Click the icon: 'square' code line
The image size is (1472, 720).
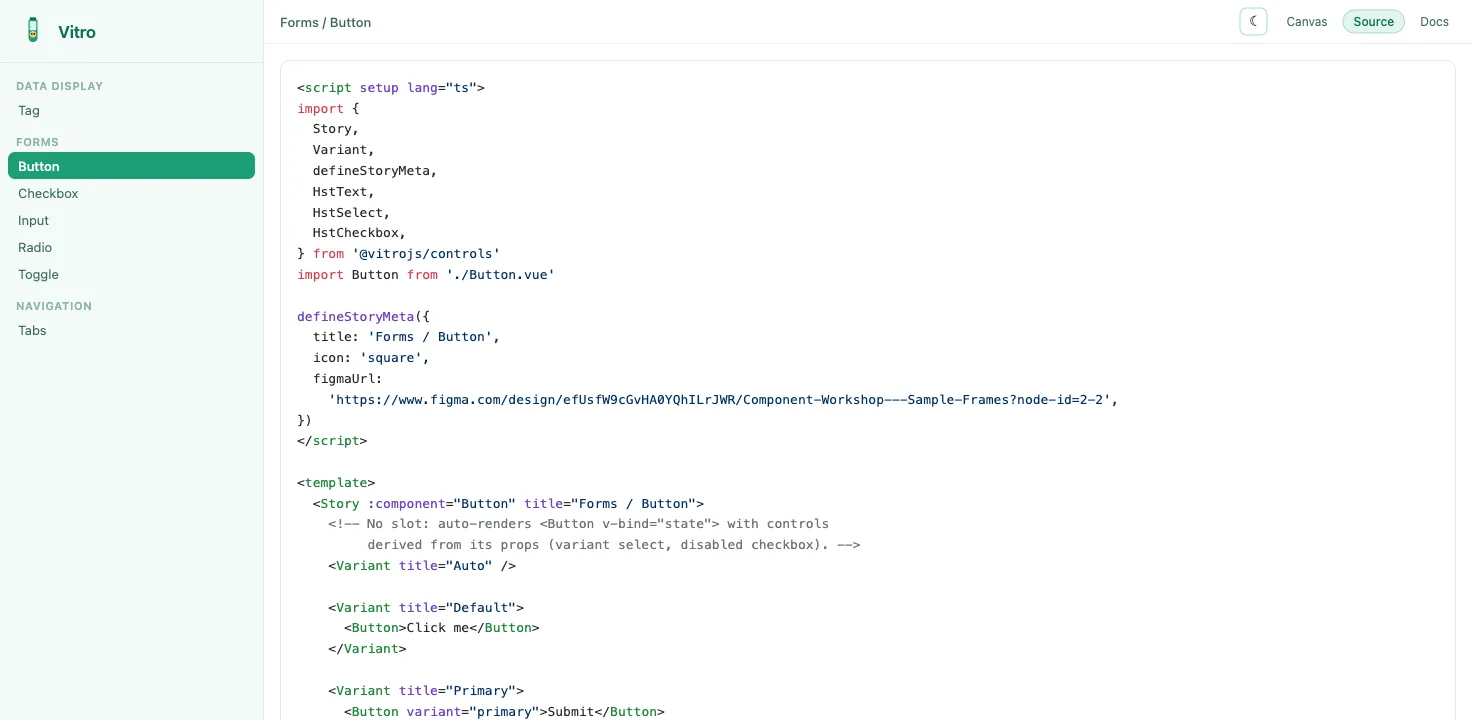coord(371,357)
